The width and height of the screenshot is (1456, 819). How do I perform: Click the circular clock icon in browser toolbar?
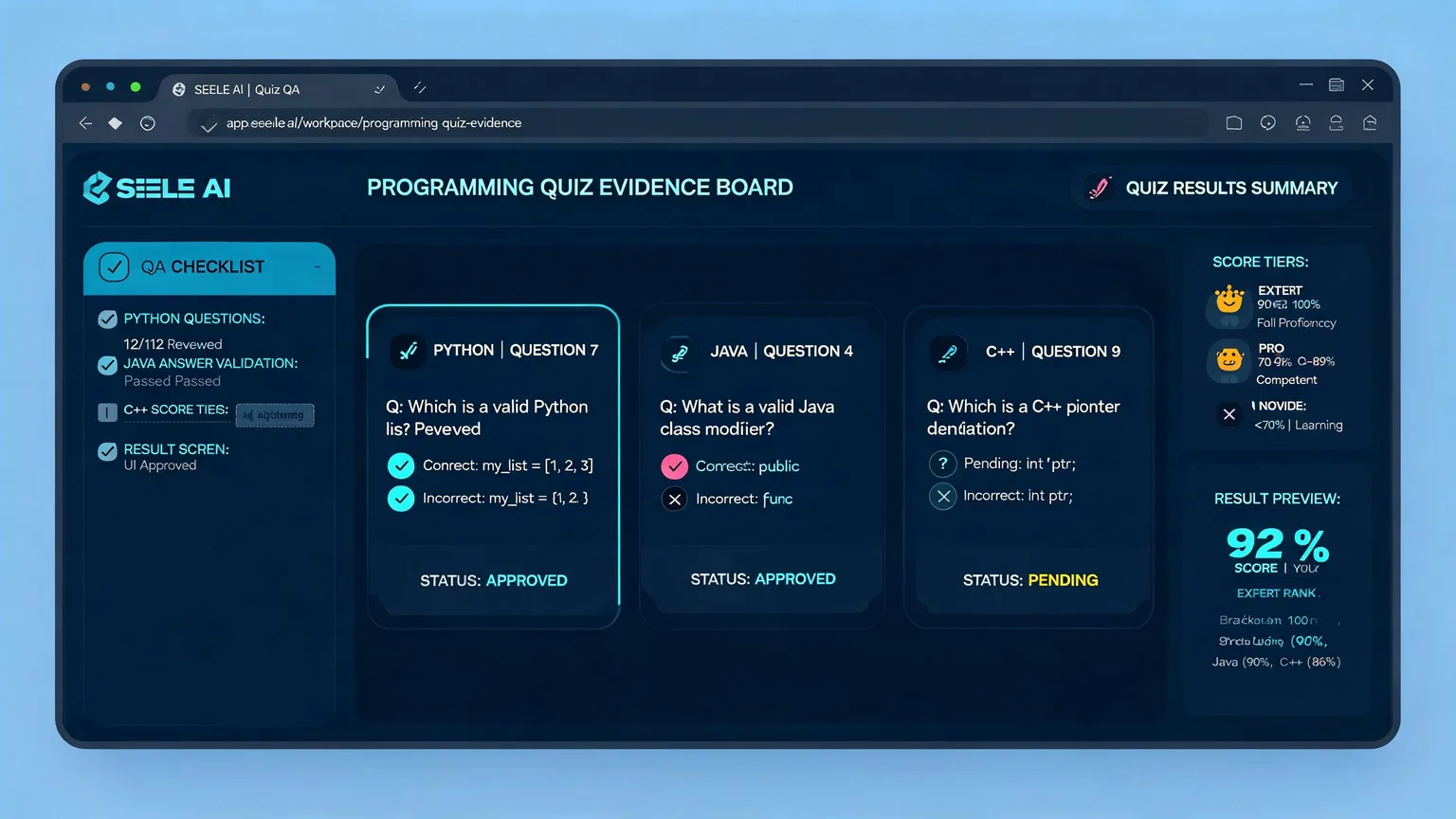[x=1268, y=123]
